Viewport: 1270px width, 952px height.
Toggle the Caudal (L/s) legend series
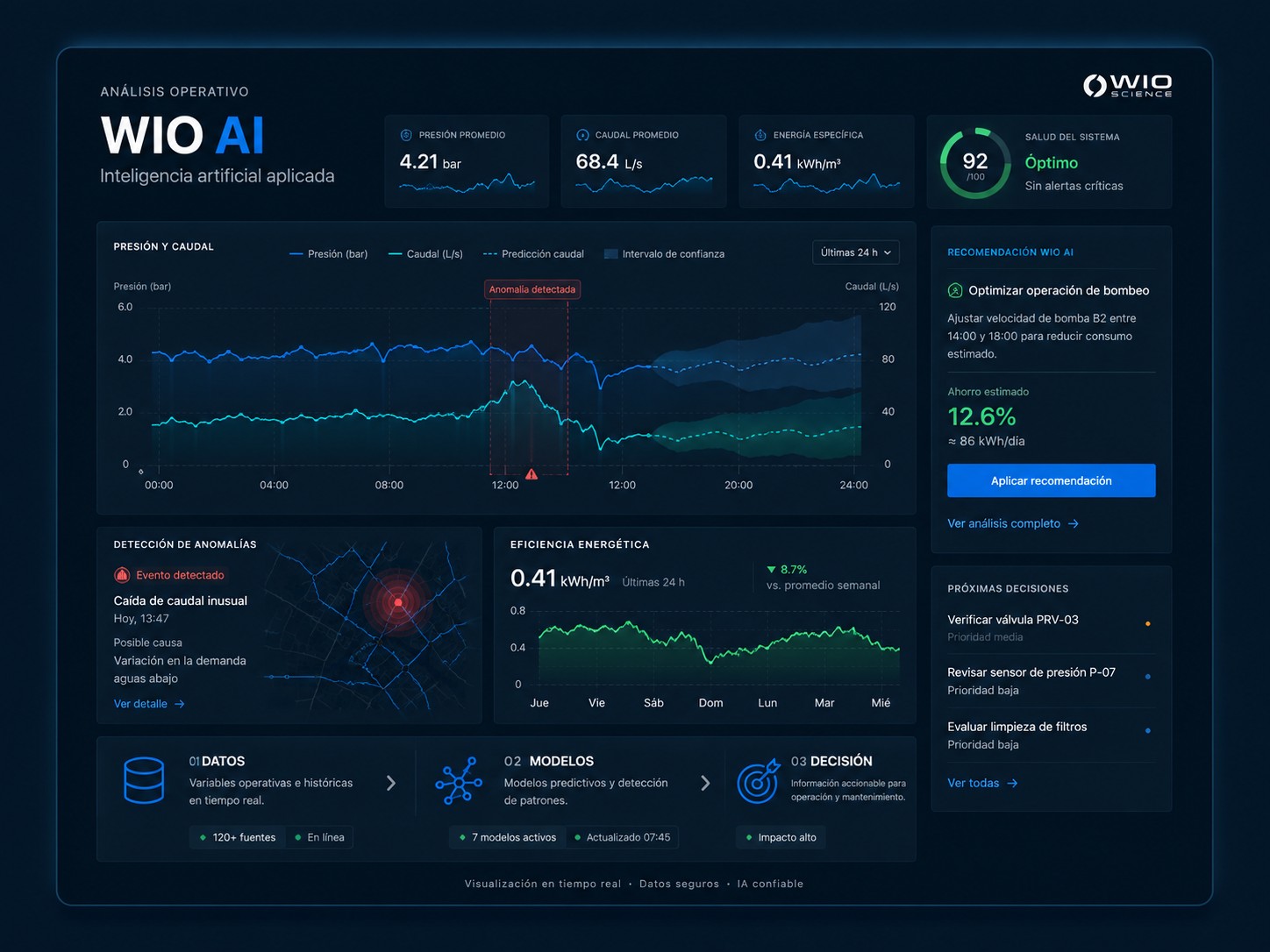[425, 254]
